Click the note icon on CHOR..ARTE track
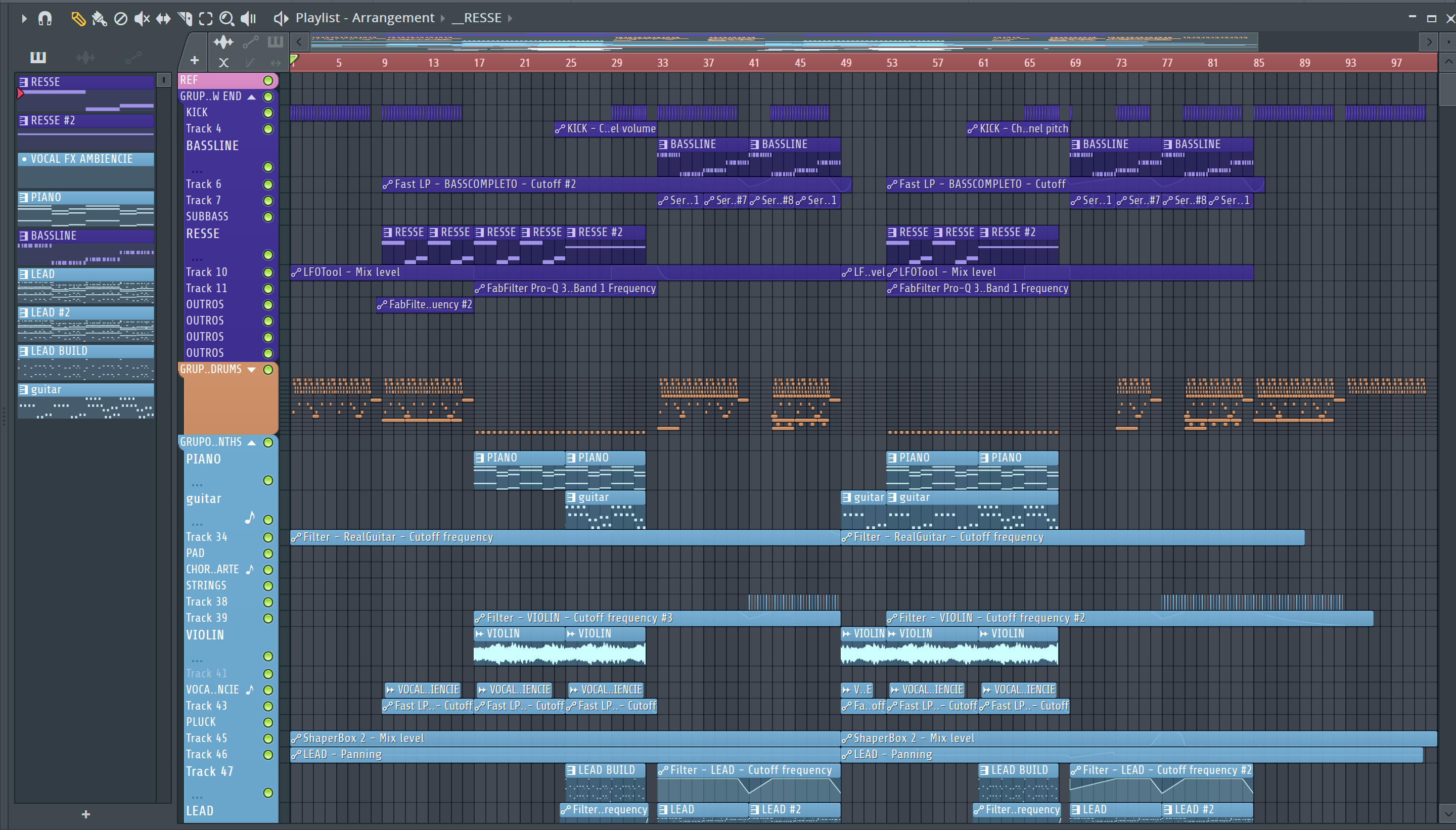1456x830 pixels. (x=250, y=569)
